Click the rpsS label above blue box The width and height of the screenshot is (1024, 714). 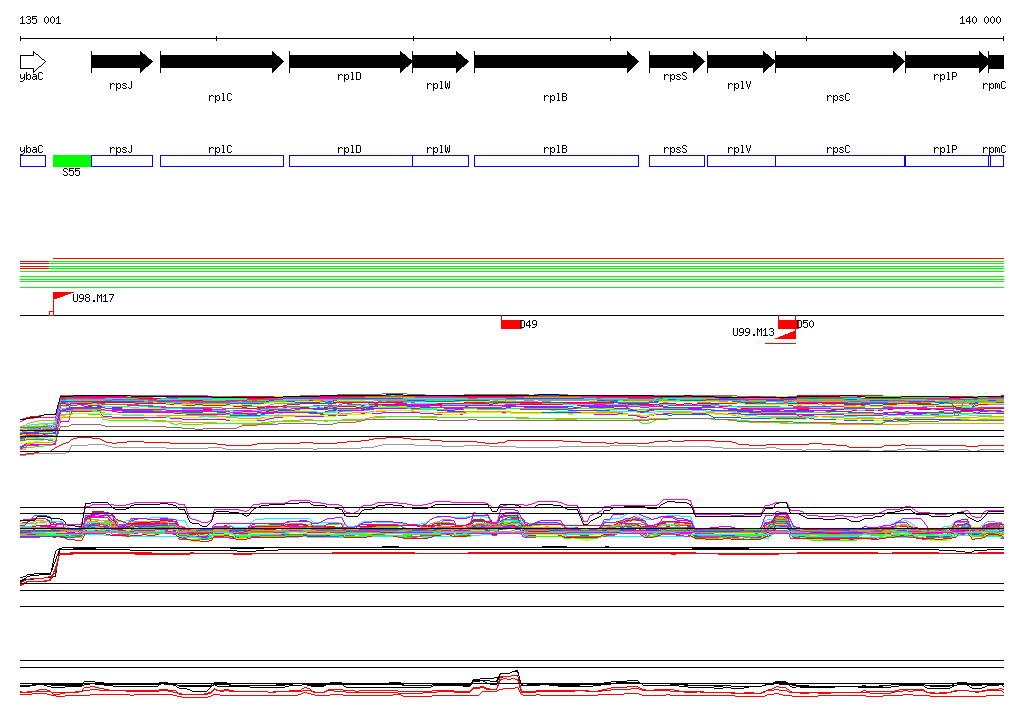(675, 150)
